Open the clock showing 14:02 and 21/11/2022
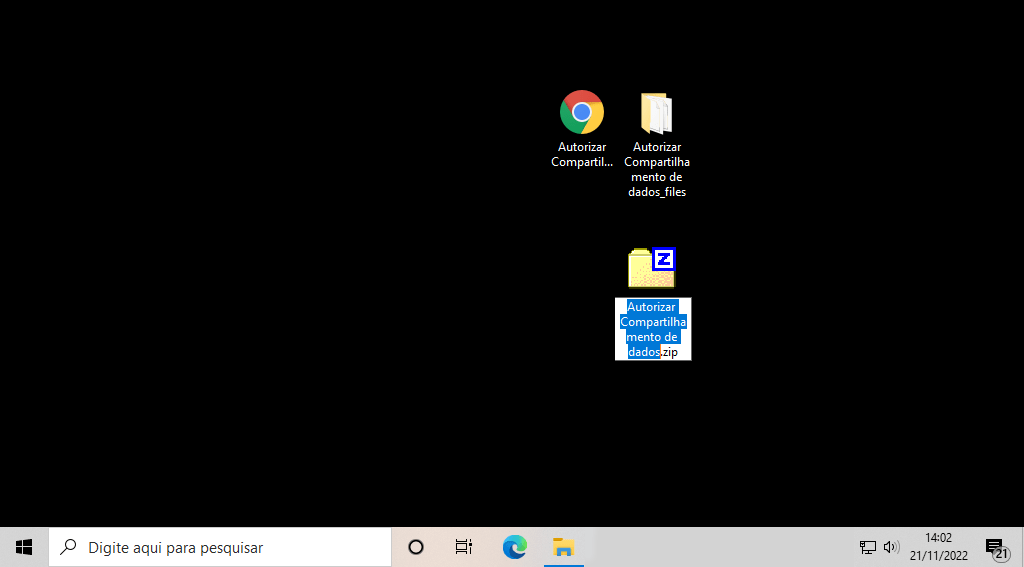 click(x=938, y=547)
